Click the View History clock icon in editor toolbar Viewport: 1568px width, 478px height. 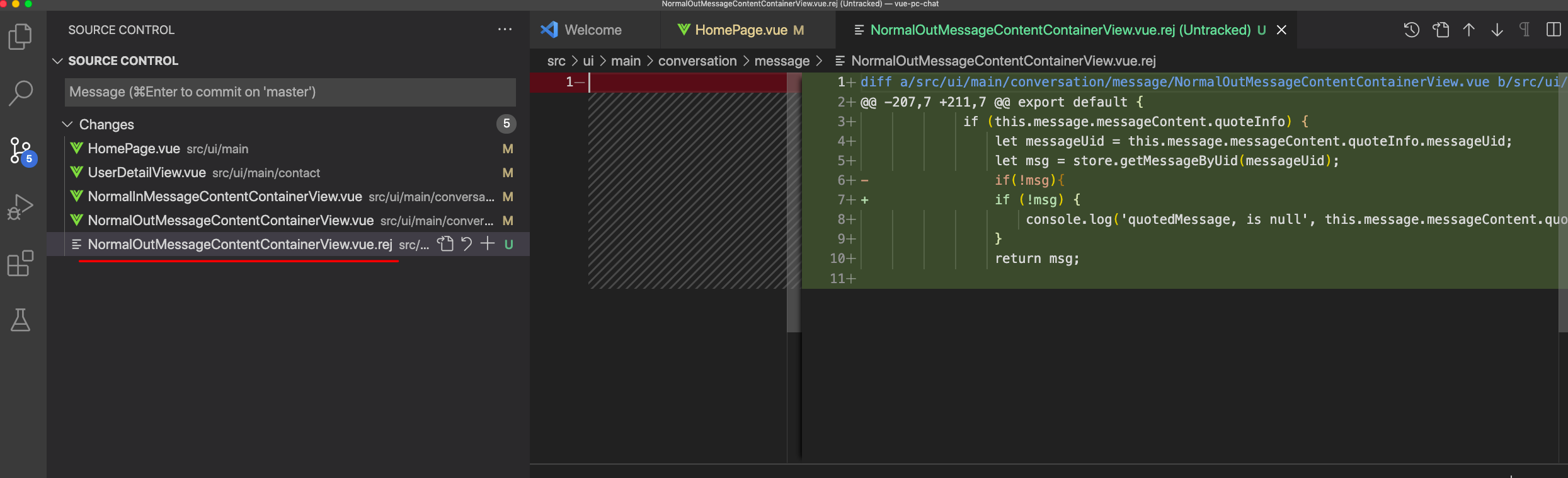tap(1411, 30)
